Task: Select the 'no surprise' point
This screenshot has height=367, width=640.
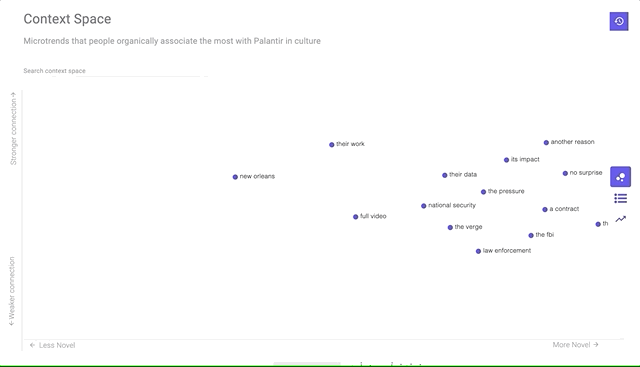Action: (565, 173)
